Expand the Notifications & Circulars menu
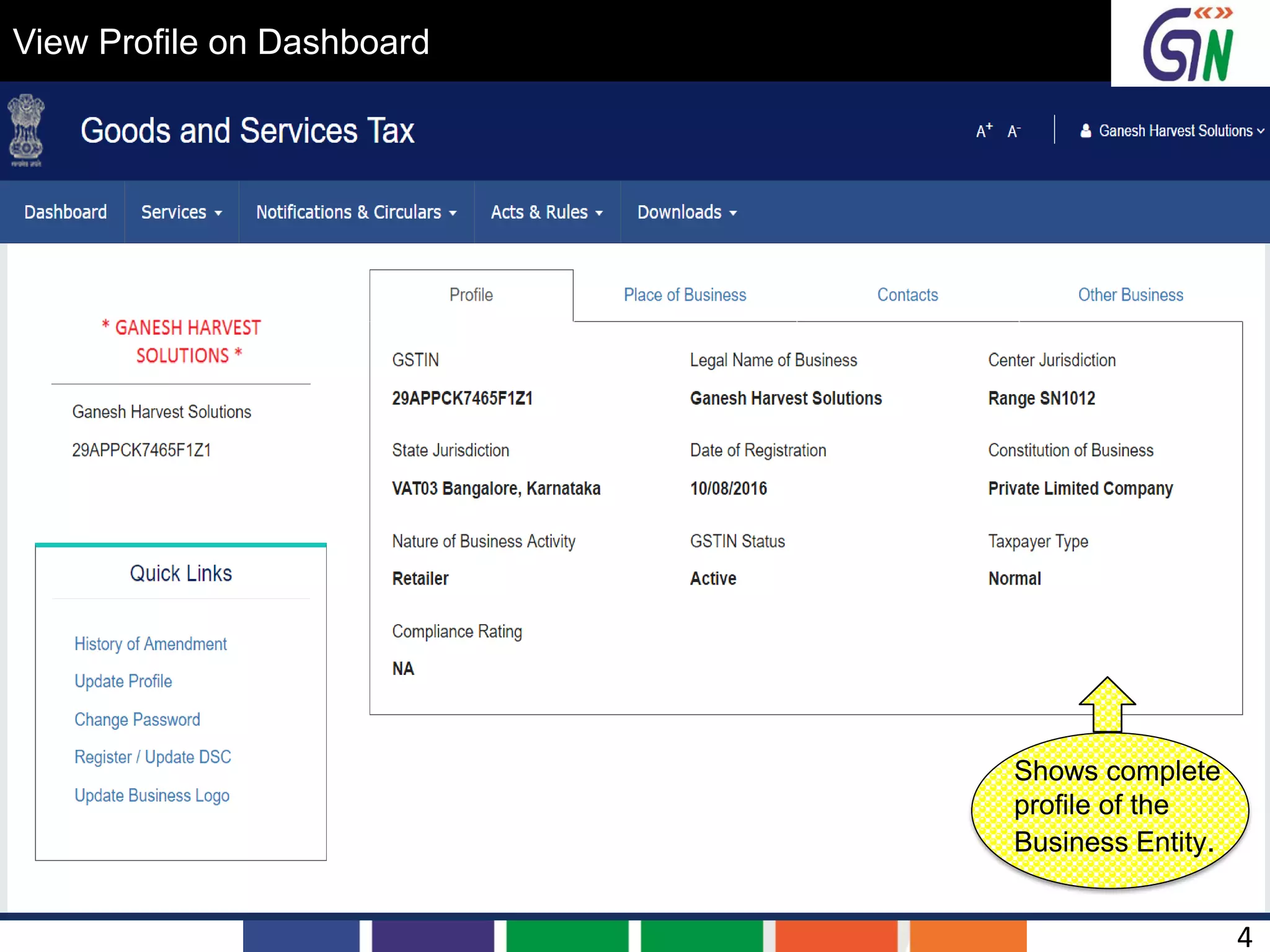The width and height of the screenshot is (1270, 952). click(356, 212)
